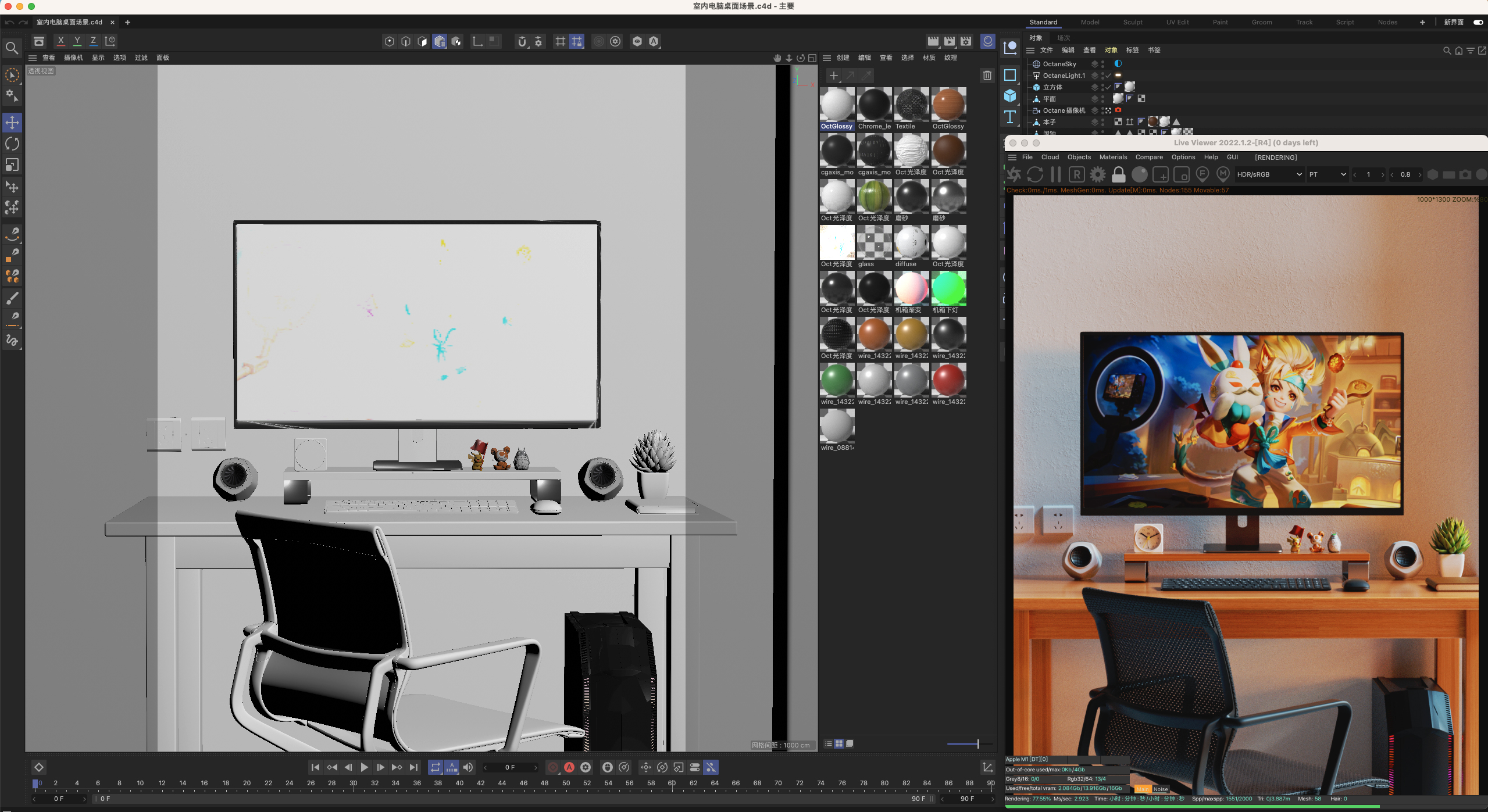Click the cube primitive object icon
This screenshot has height=812, width=1488.
point(1010,96)
